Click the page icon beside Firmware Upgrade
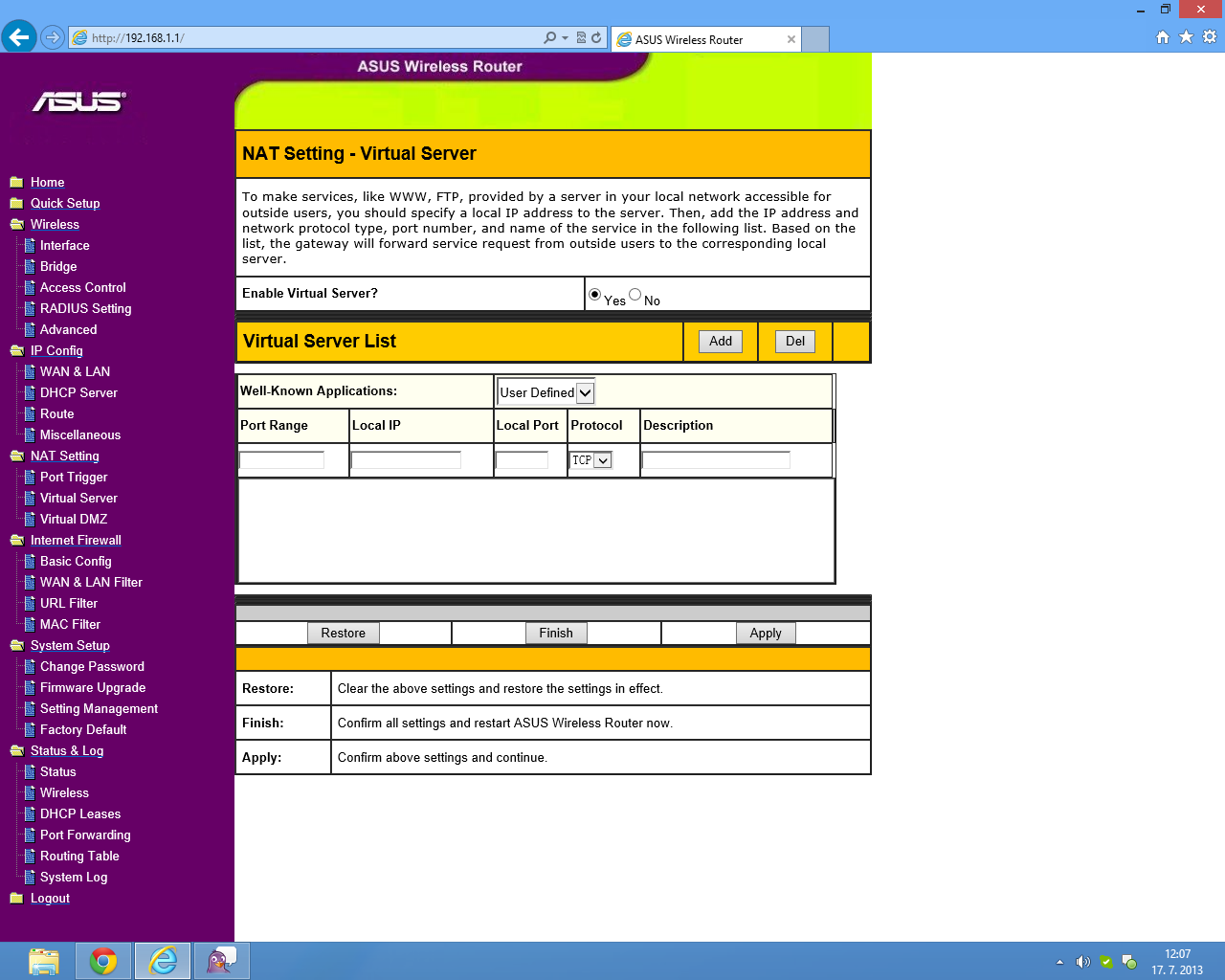1225x980 pixels. pos(30,687)
